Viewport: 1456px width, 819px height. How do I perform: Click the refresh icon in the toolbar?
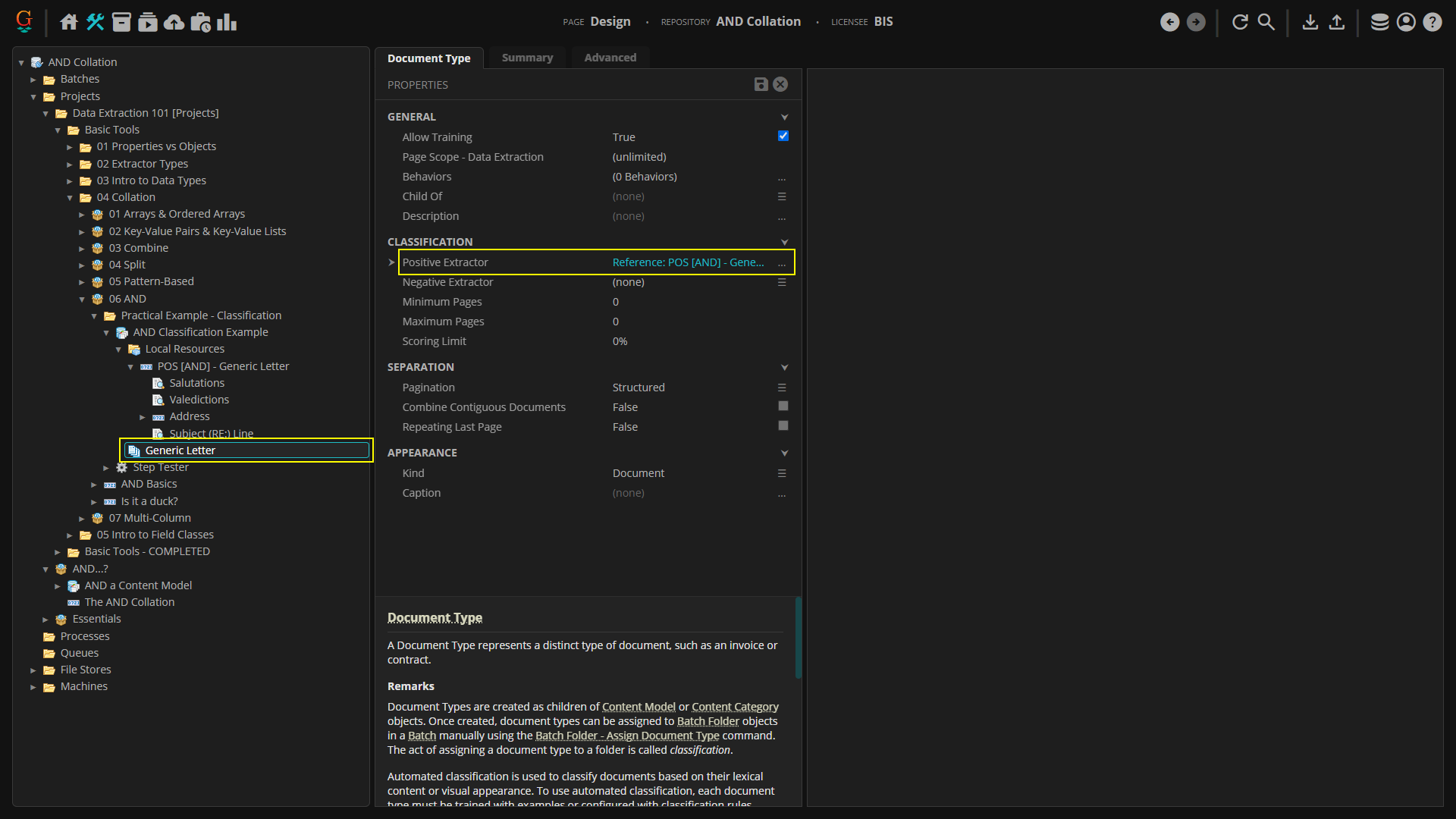(x=1240, y=22)
